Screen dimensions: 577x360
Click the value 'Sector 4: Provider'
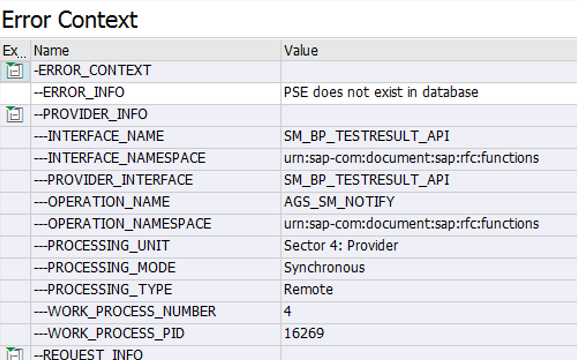pos(341,246)
